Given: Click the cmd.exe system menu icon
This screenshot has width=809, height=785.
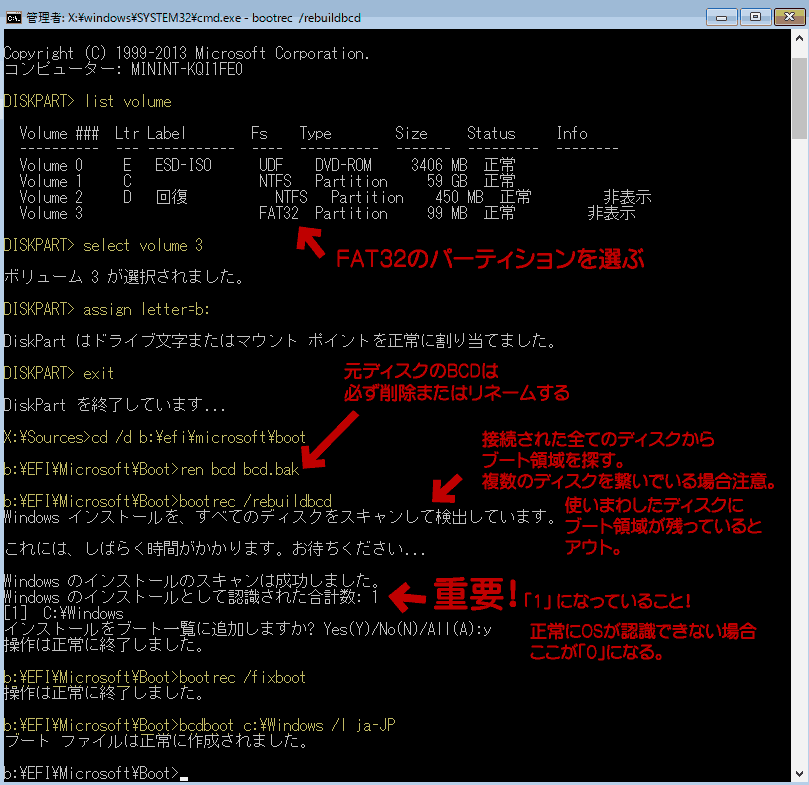Looking at the screenshot, I should point(13,18).
